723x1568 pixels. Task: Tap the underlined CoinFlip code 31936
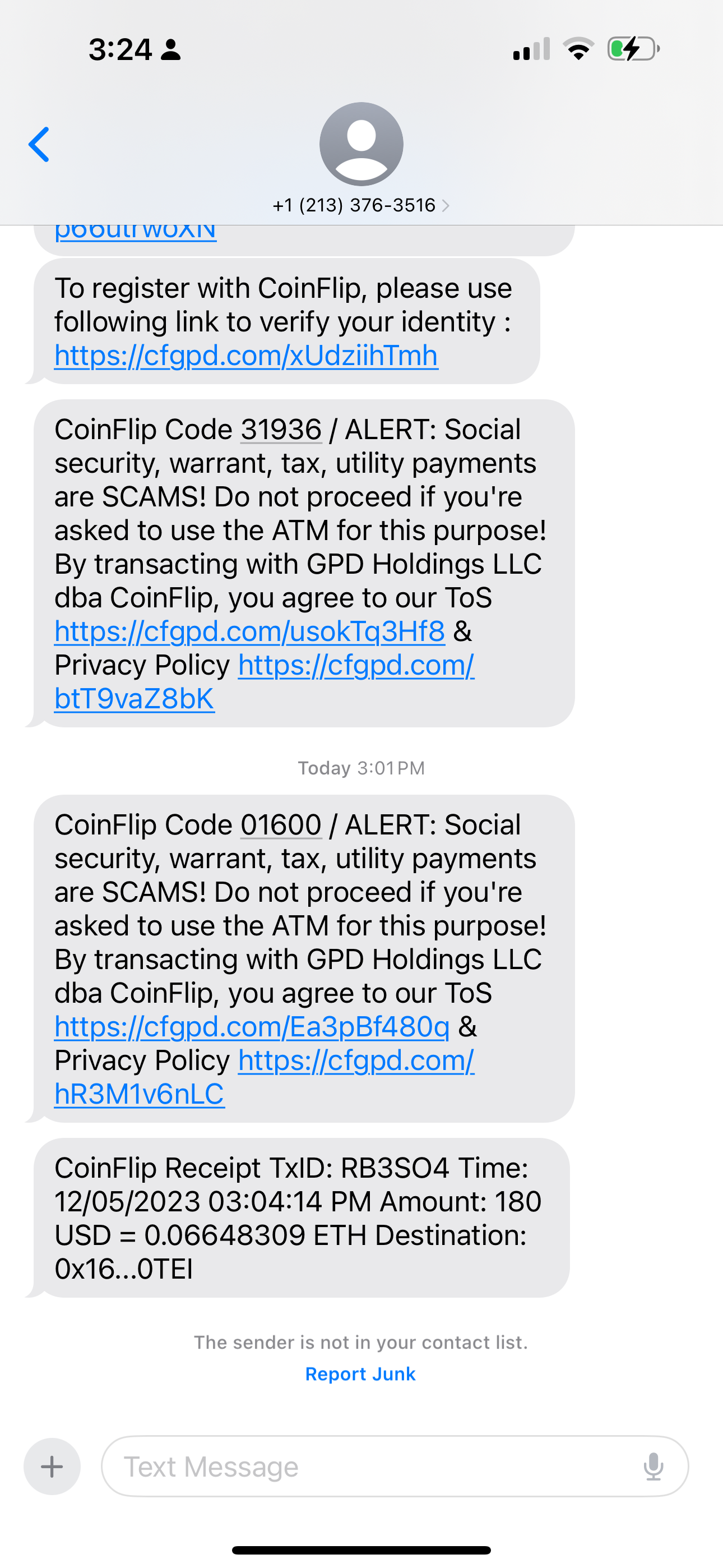(x=281, y=430)
